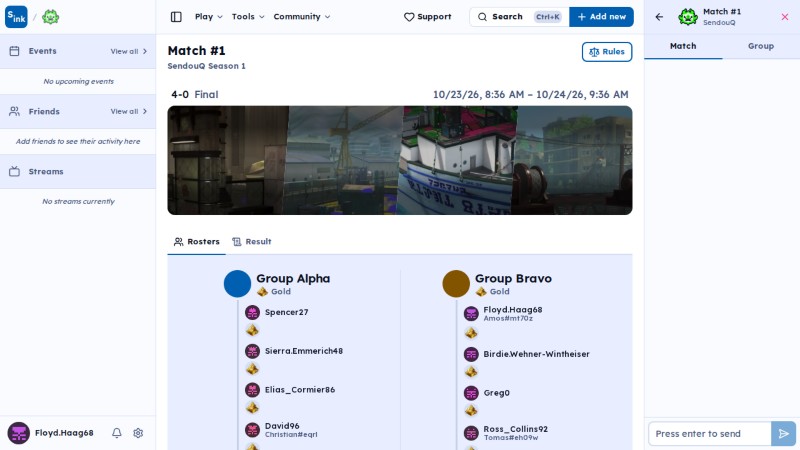The width and height of the screenshot is (800, 450).
Task: Click SendouQ Season 1 subtitle
Action: [x=207, y=66]
